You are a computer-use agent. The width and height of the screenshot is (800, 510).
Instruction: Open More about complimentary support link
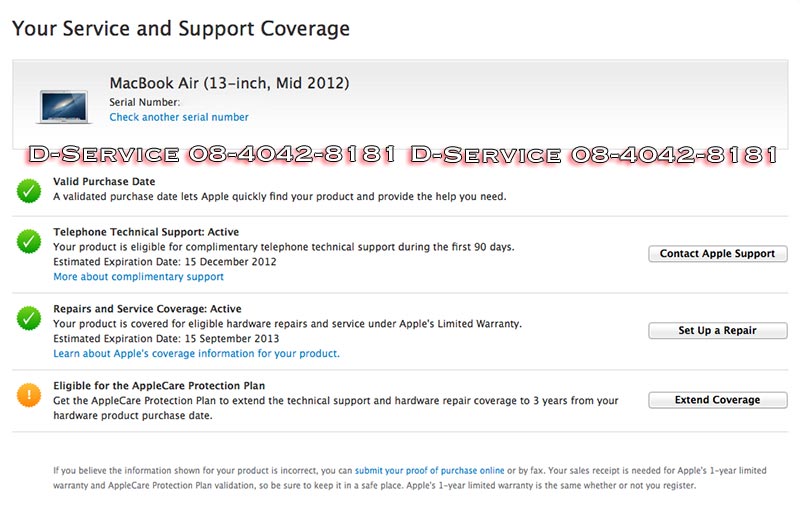coord(138,277)
